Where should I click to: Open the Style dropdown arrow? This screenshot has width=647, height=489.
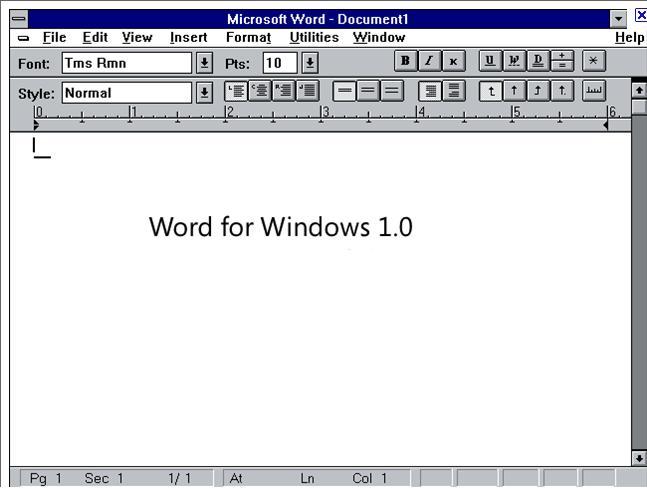pos(204,92)
